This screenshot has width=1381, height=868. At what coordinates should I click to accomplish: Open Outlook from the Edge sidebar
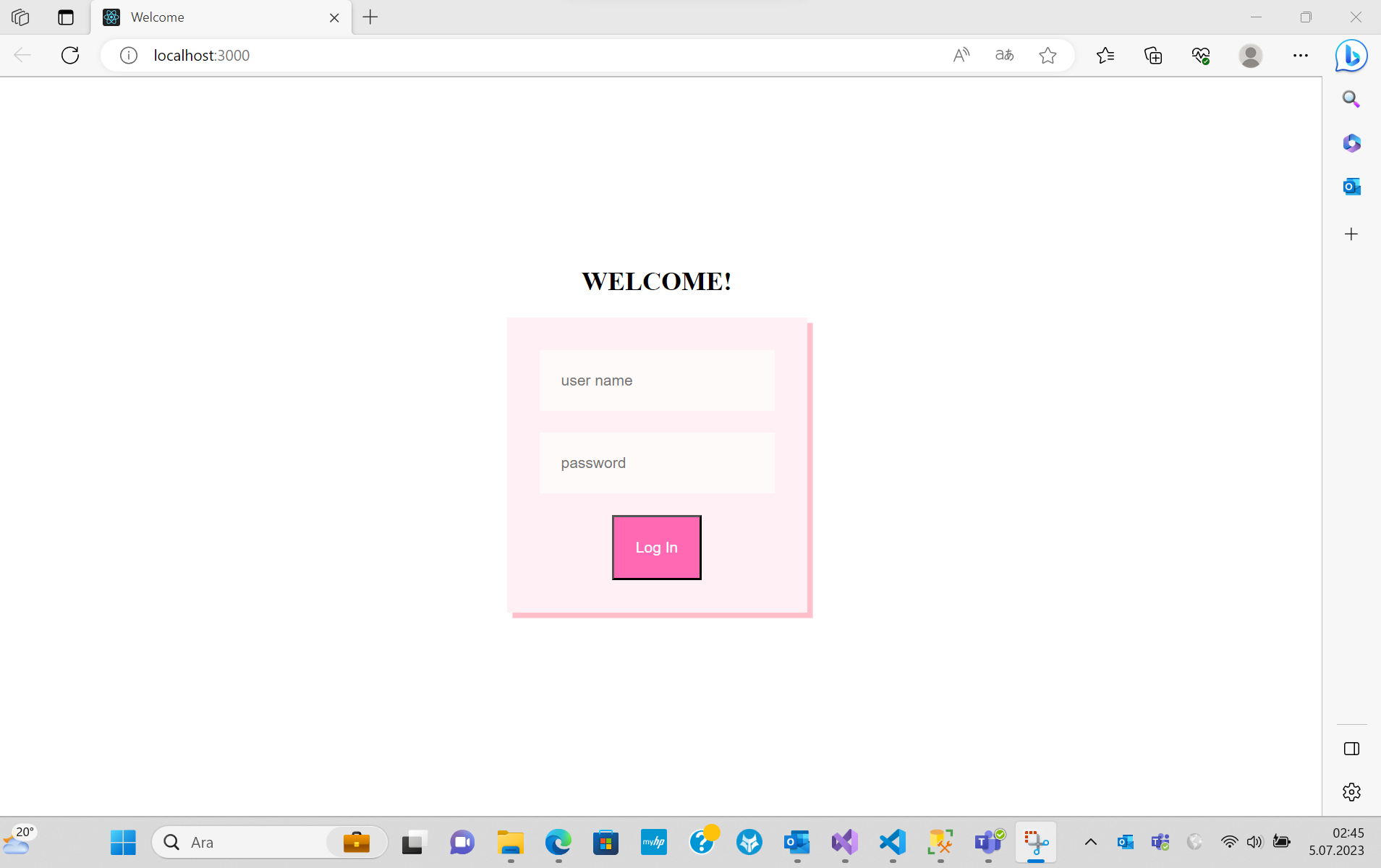[1350, 186]
